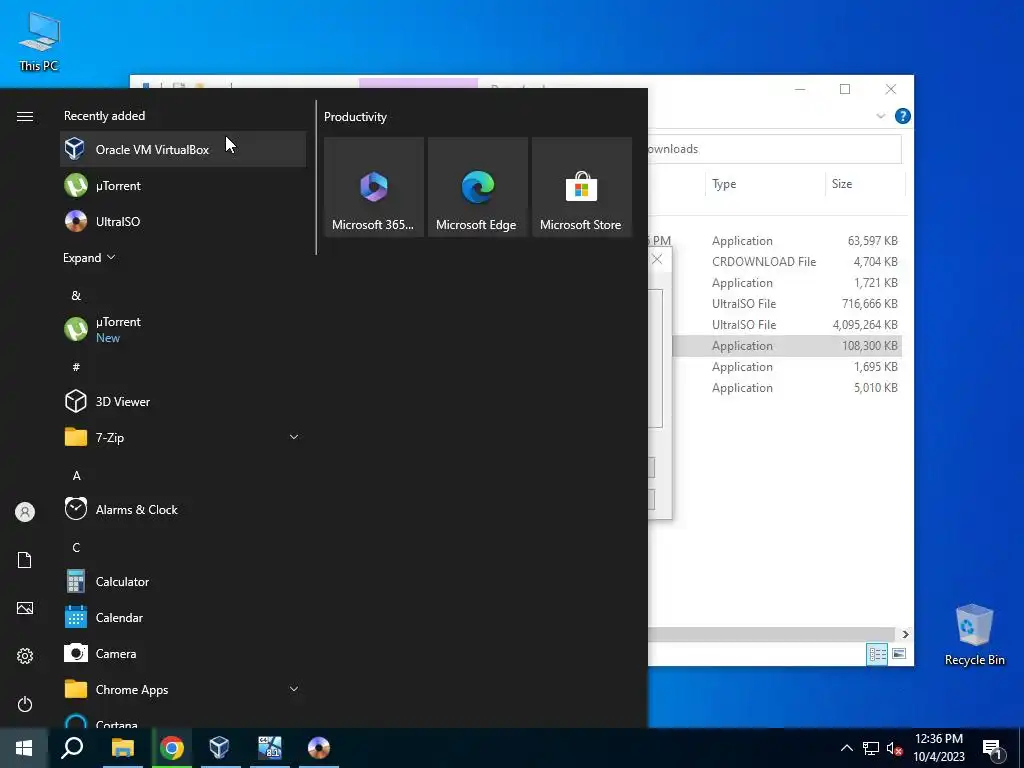Open File Explorer help icon

(x=903, y=116)
